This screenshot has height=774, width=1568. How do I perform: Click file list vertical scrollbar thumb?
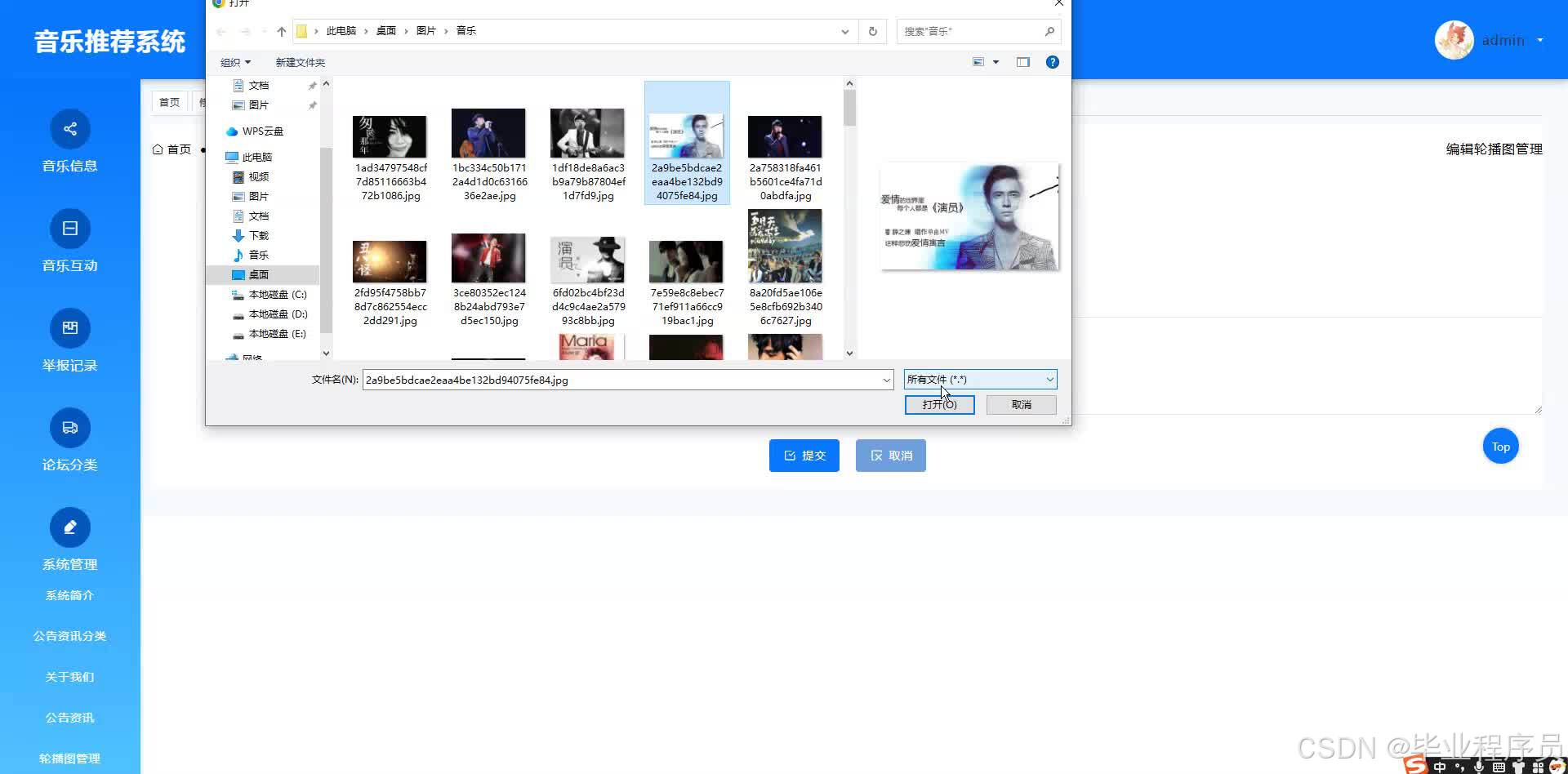point(849,109)
